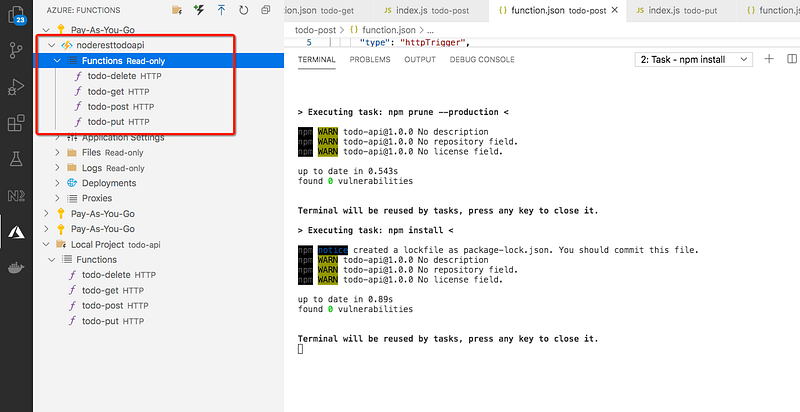
Task: Click the Logs folder icon
Action: click(72, 168)
